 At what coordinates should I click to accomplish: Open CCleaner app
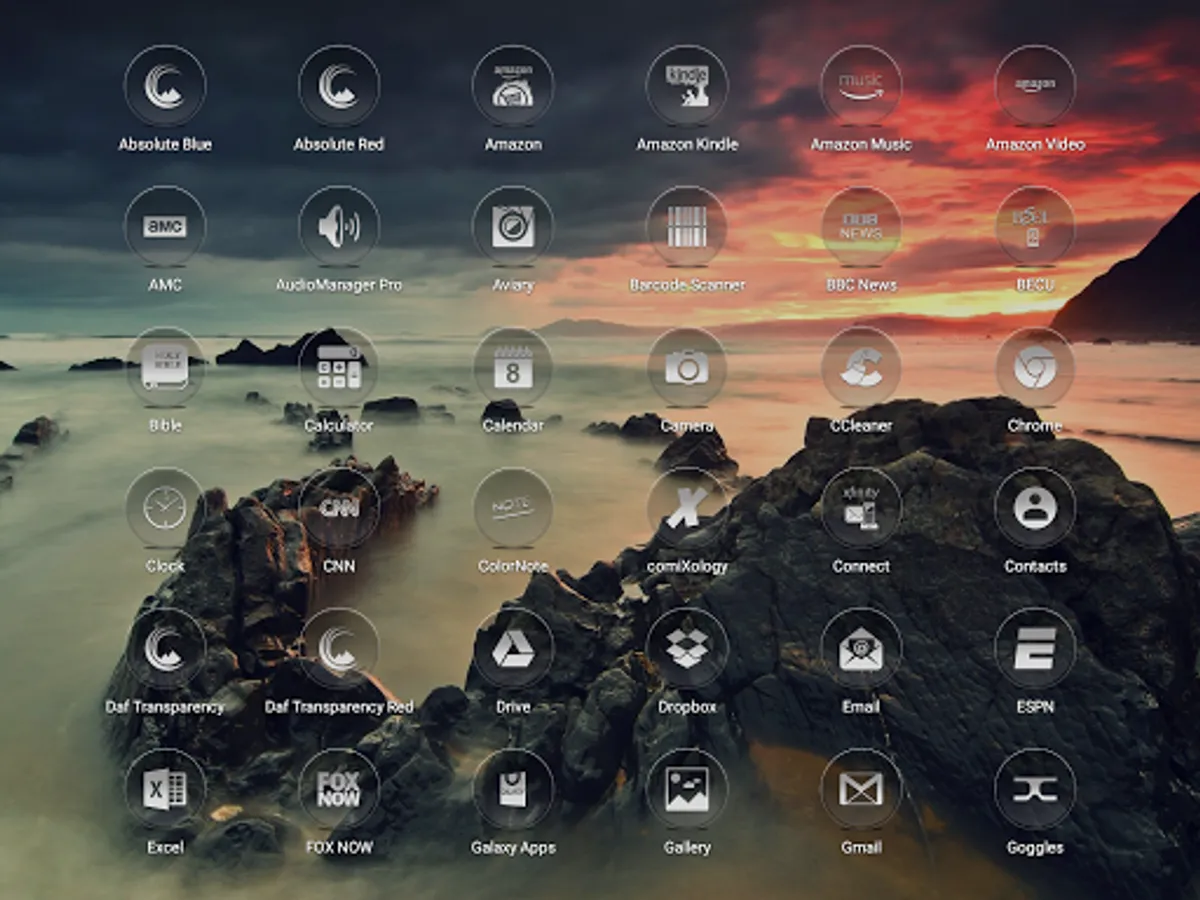coord(861,368)
